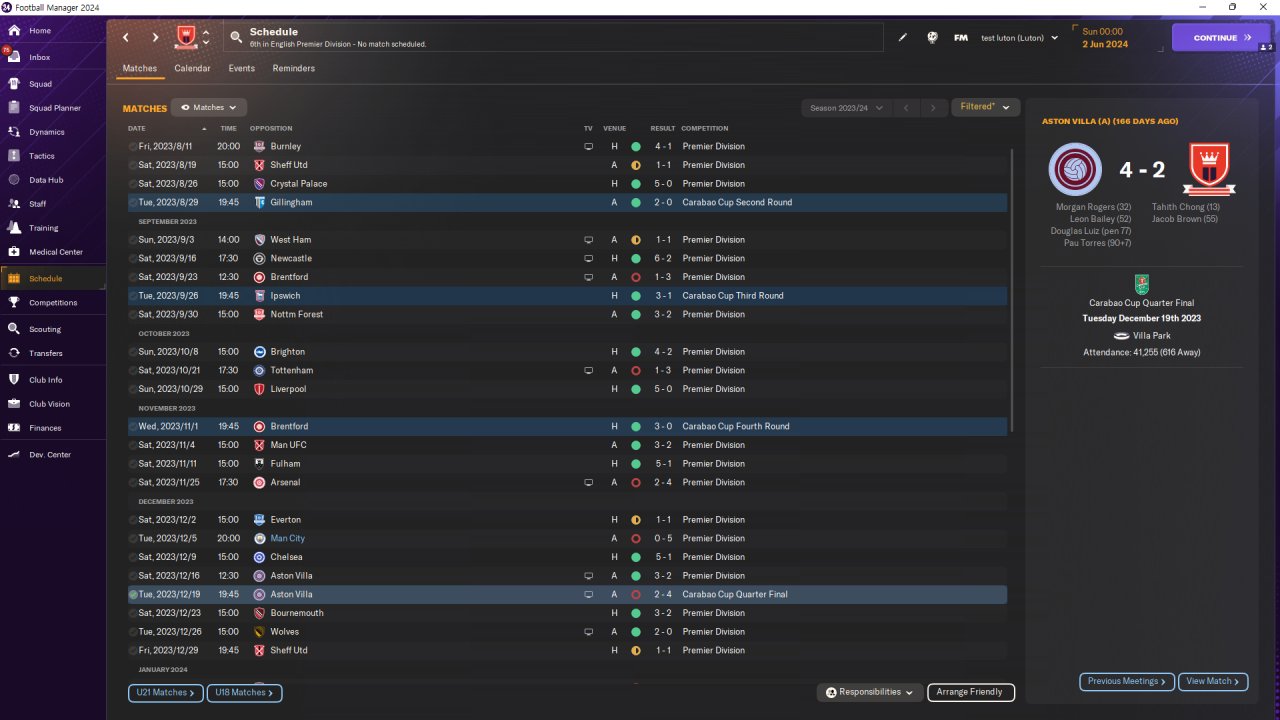This screenshot has width=1280, height=720.
Task: Click the Transfers arrows icon
Action: pyautogui.click(x=14, y=353)
